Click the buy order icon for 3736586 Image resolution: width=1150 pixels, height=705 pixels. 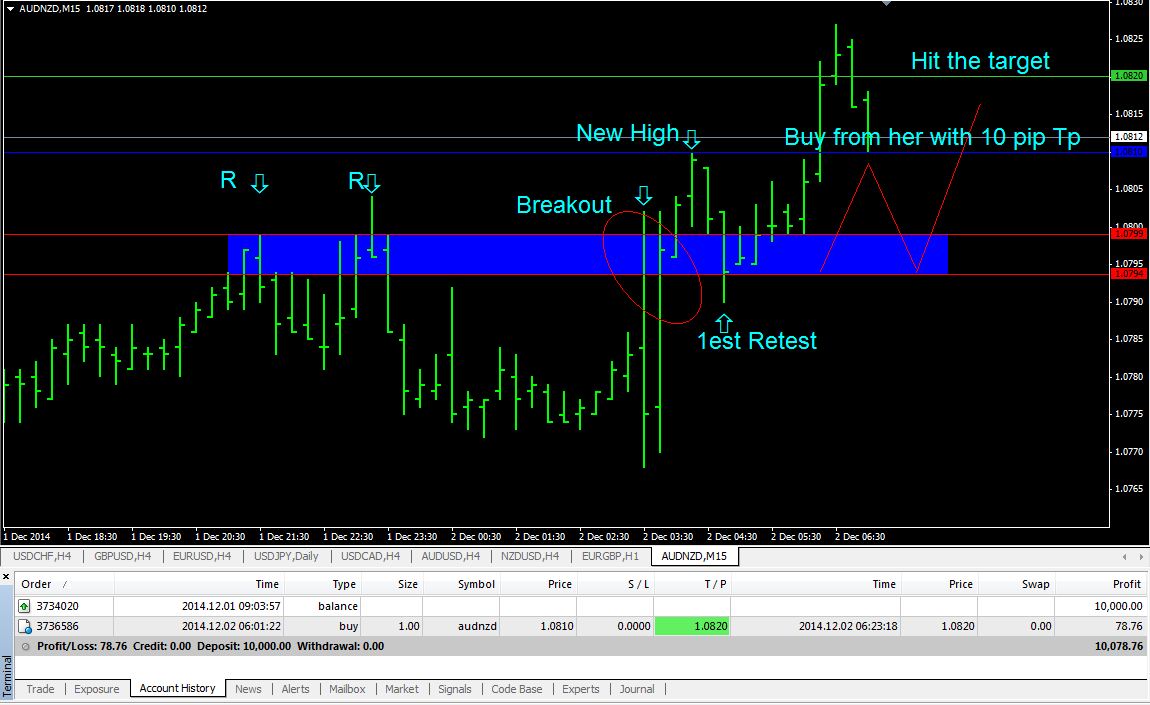pos(25,626)
